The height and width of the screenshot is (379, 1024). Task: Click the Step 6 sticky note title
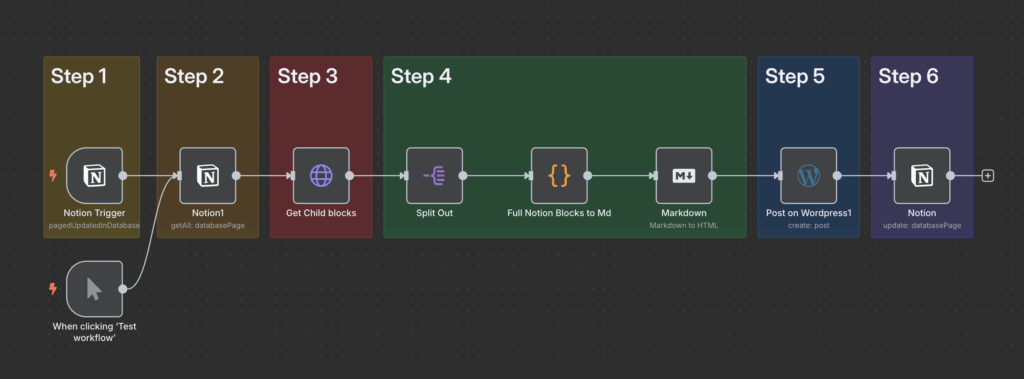[908, 76]
